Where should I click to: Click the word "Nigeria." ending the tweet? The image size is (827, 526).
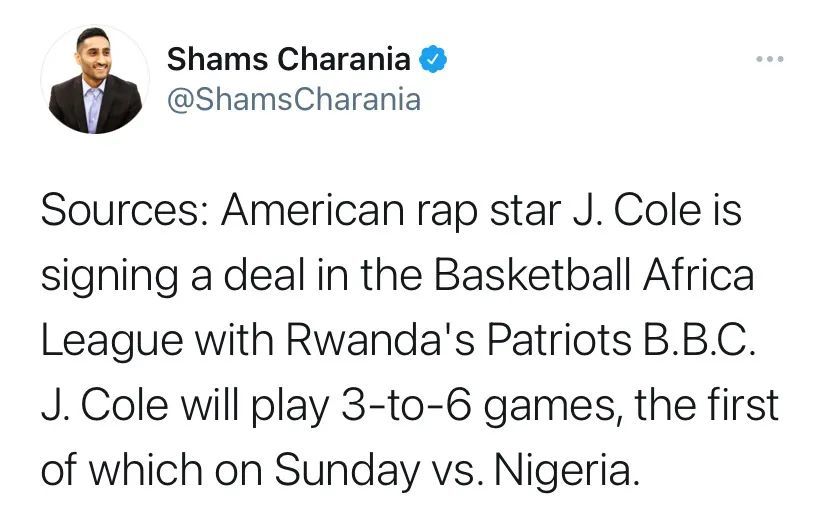(x=567, y=471)
